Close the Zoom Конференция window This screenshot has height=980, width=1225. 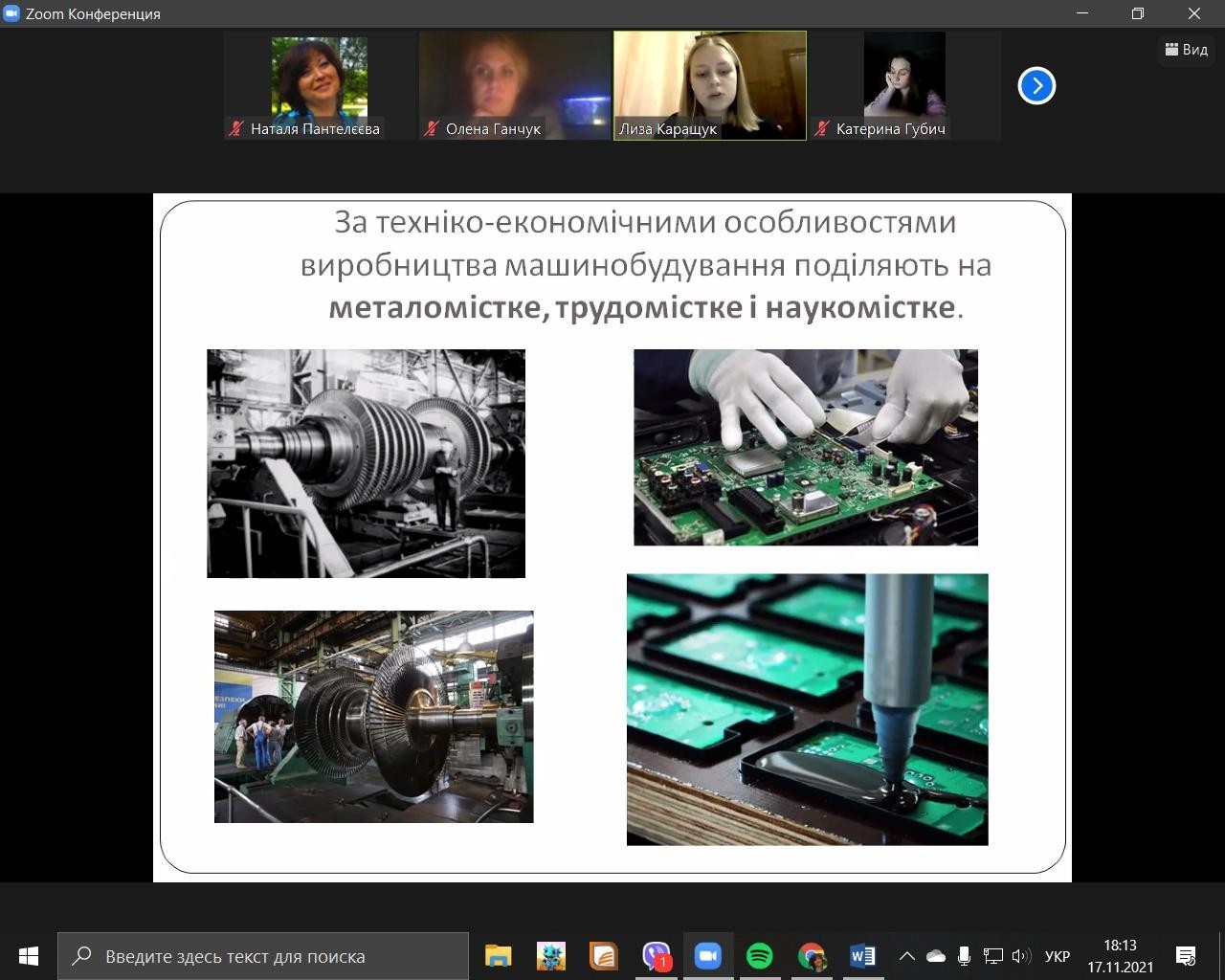coord(1194,13)
